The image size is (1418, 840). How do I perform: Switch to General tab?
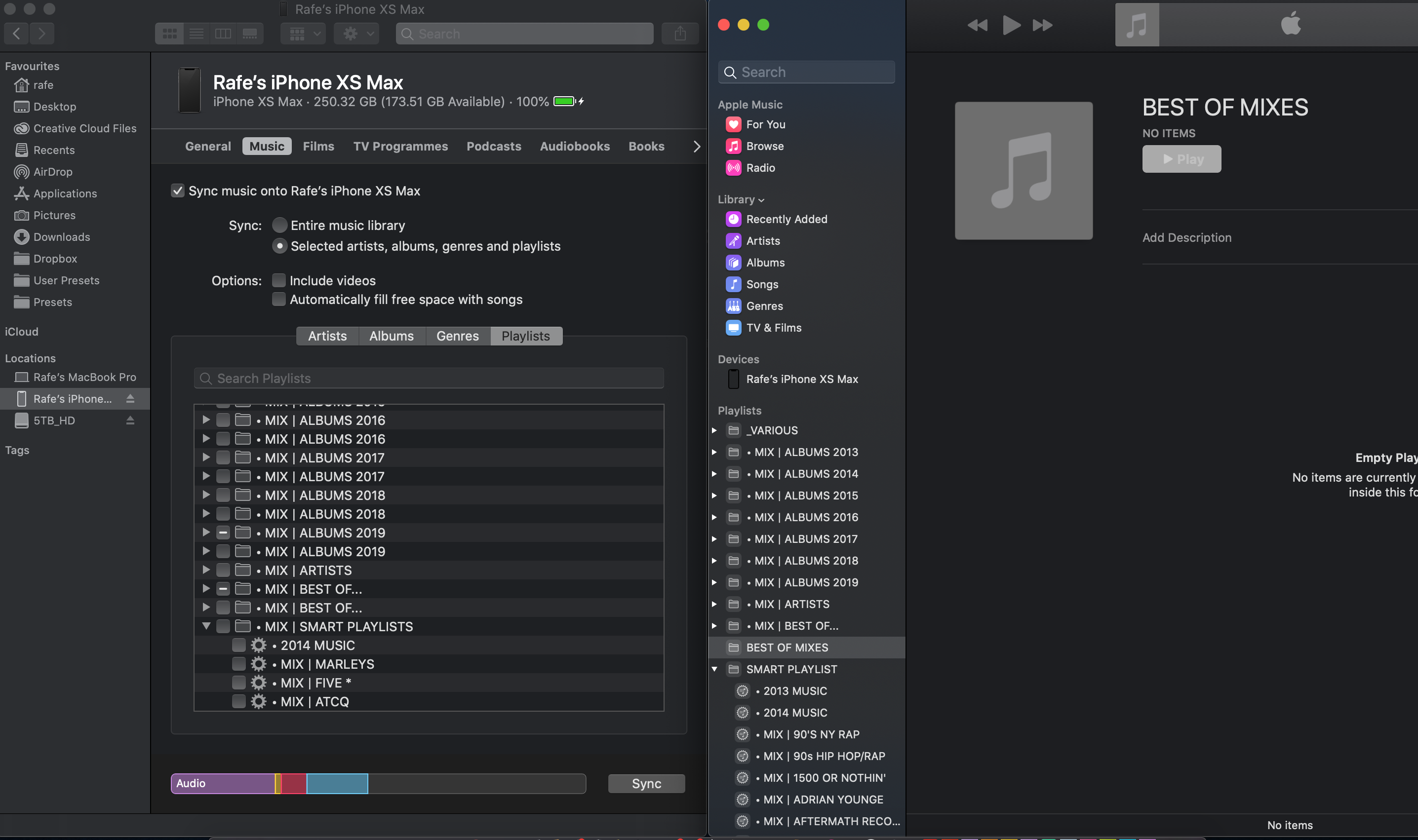pos(208,147)
